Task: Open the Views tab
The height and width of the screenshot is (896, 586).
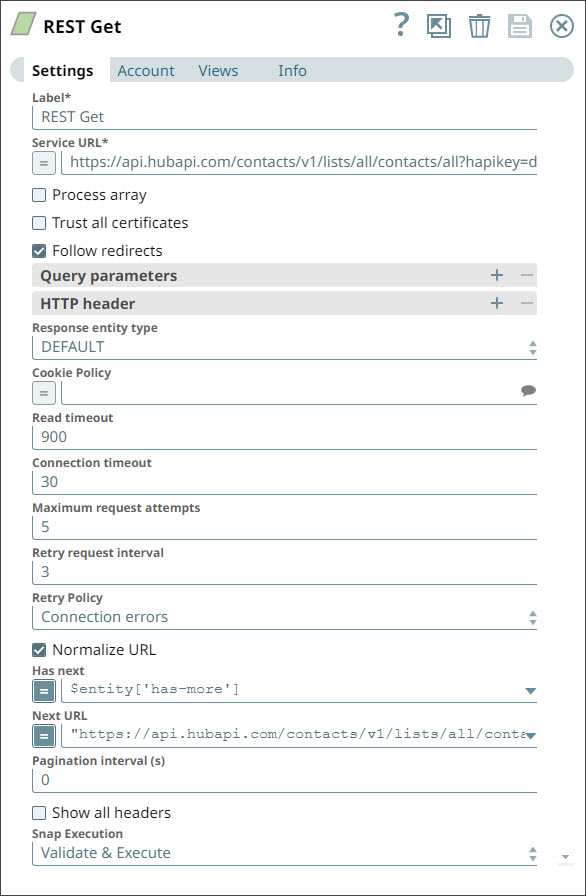Action: (218, 71)
